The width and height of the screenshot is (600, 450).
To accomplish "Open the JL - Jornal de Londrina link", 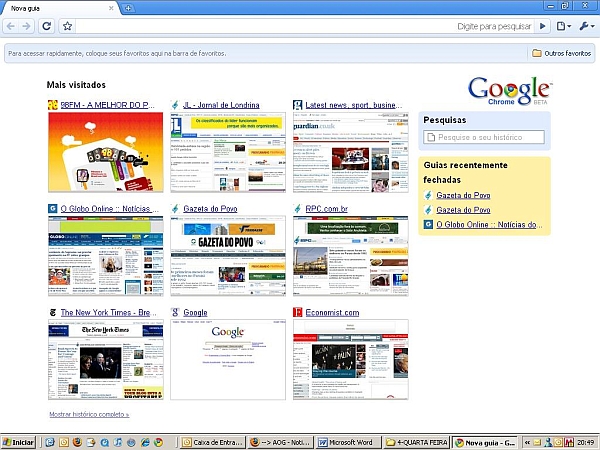I will (x=220, y=105).
